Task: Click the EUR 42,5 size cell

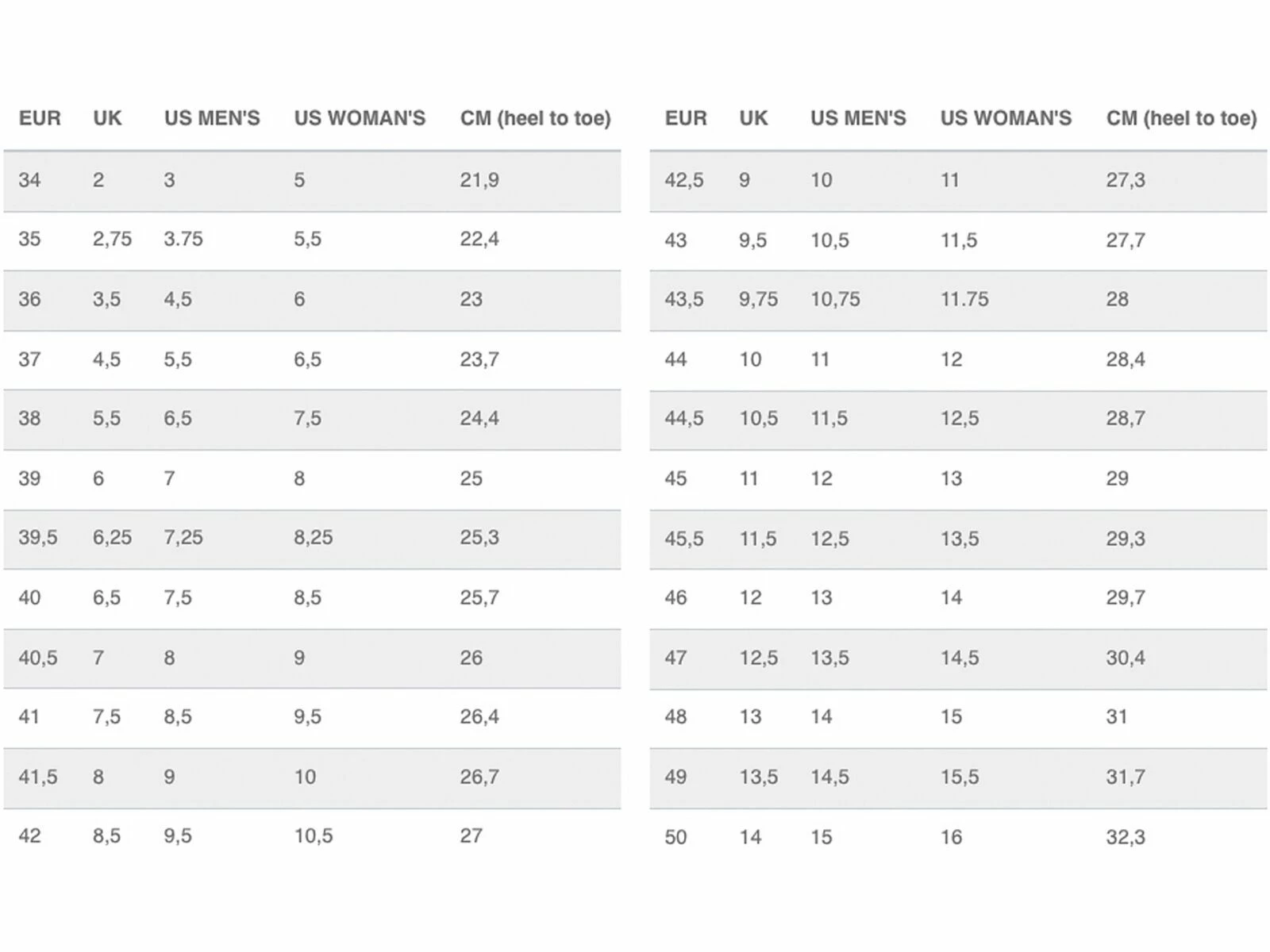Action: 684,180
